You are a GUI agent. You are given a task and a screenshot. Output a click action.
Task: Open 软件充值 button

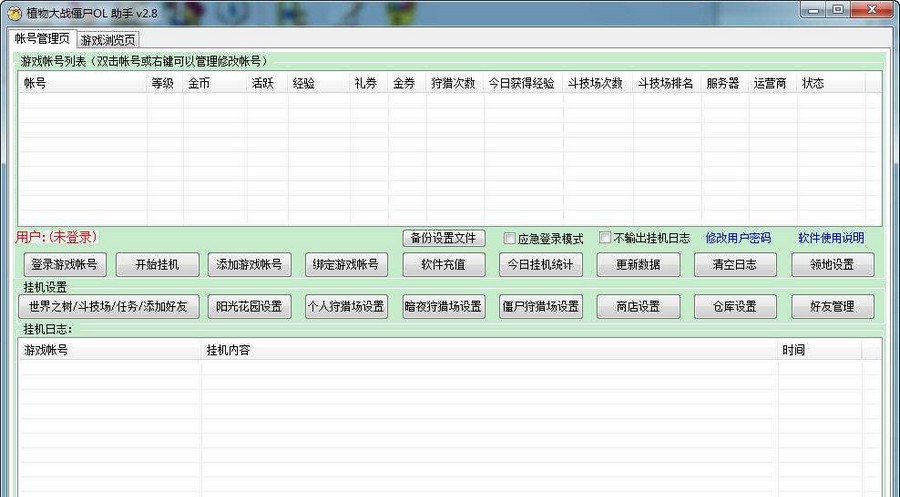(x=444, y=265)
